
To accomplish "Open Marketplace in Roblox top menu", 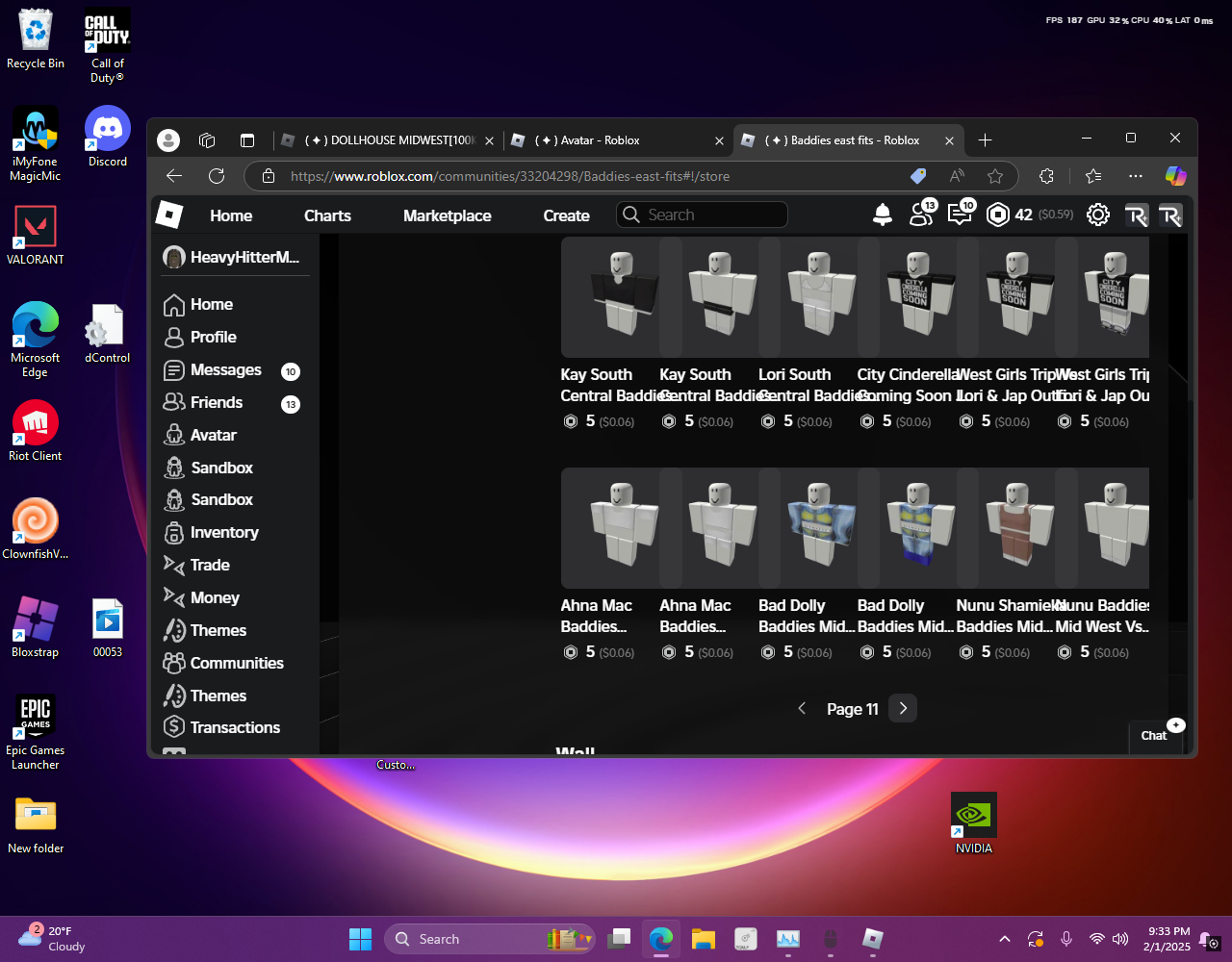I will (x=447, y=216).
